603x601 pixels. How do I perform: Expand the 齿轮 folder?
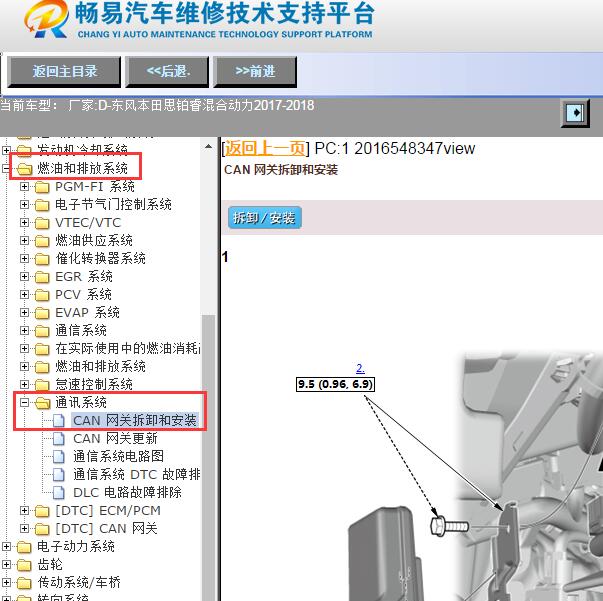tap(6, 564)
